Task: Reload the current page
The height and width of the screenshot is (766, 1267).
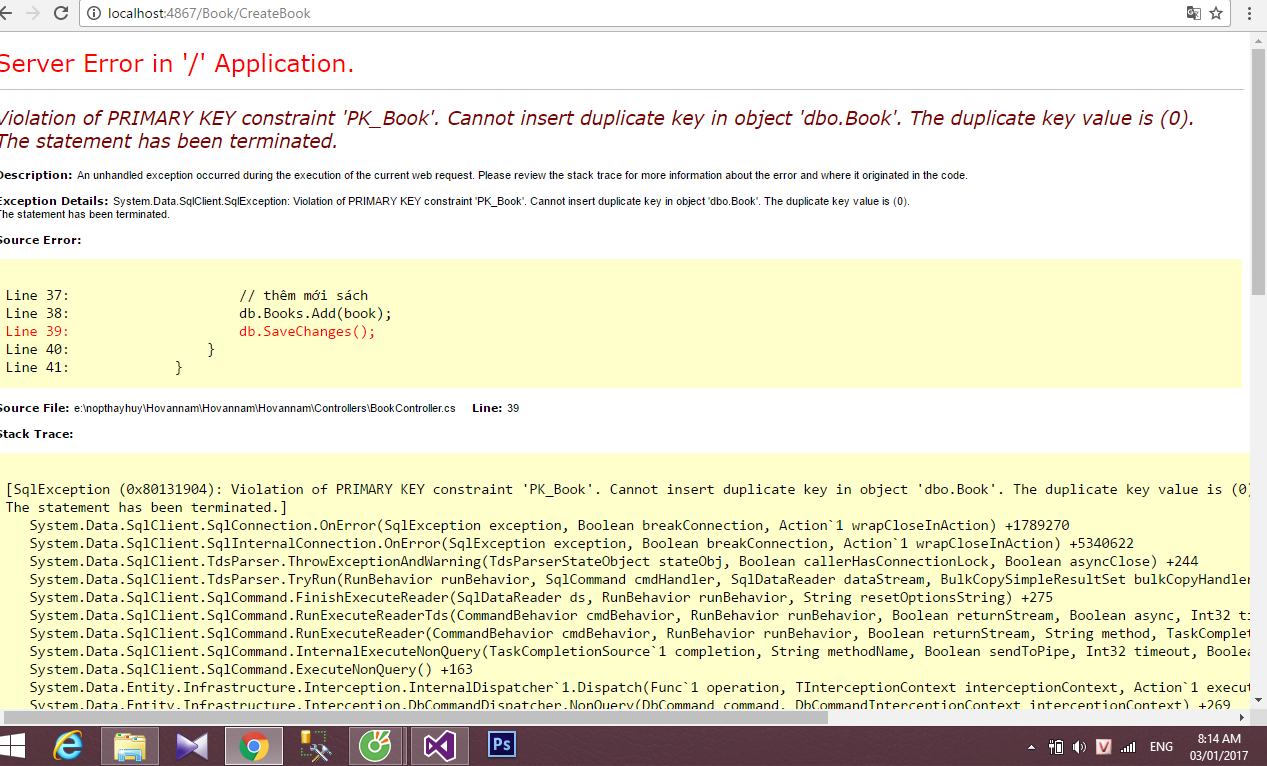Action: 61,13
